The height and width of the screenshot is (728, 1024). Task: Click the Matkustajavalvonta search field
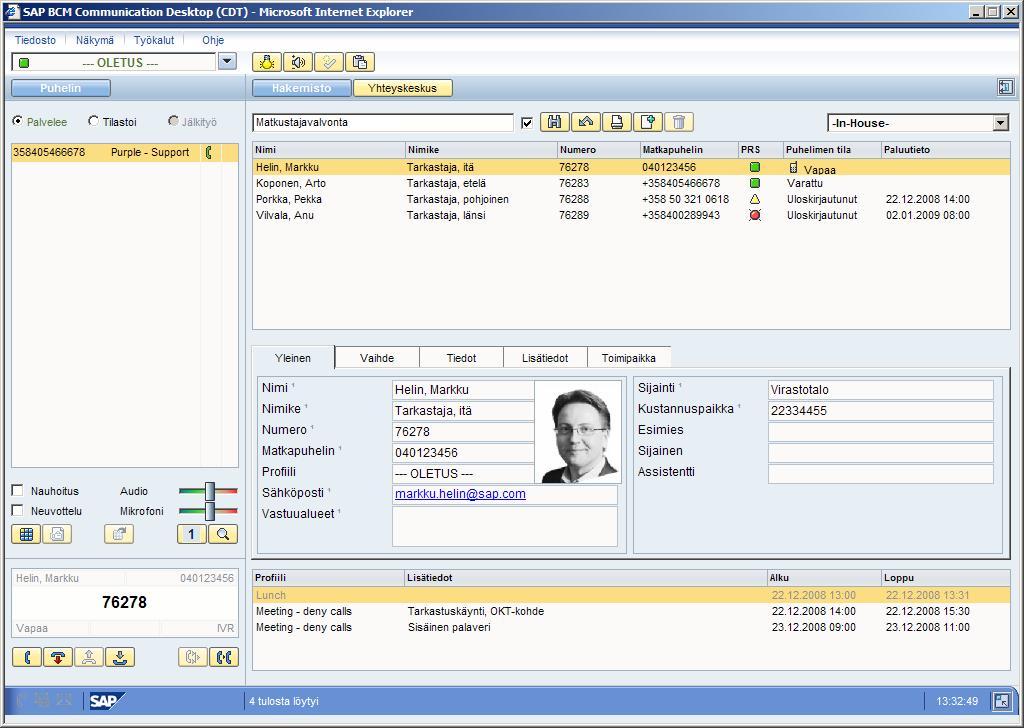coord(383,123)
